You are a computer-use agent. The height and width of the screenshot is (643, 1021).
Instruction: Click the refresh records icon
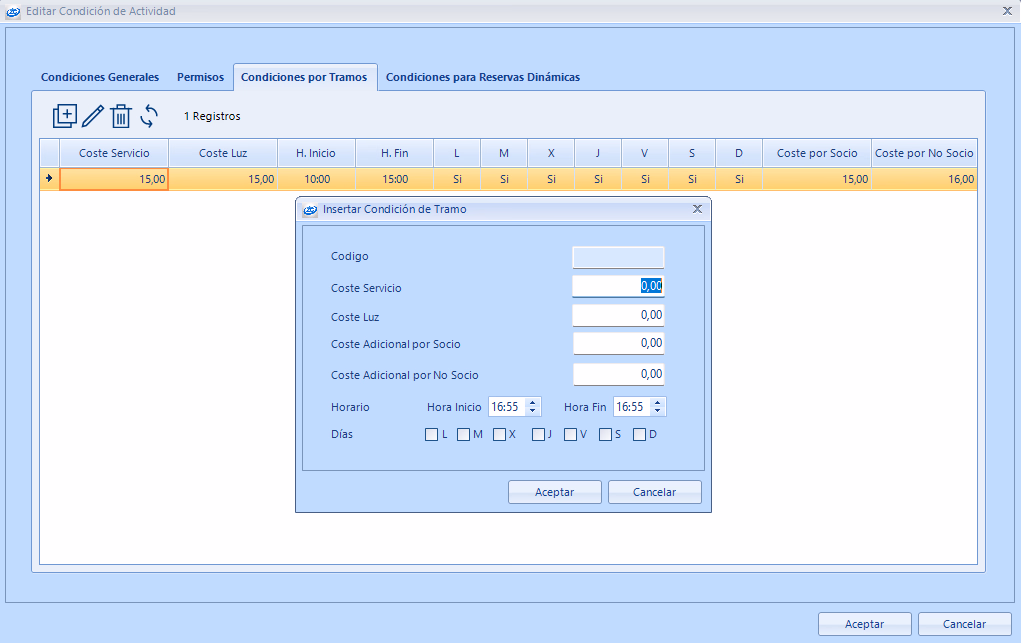[x=149, y=116]
